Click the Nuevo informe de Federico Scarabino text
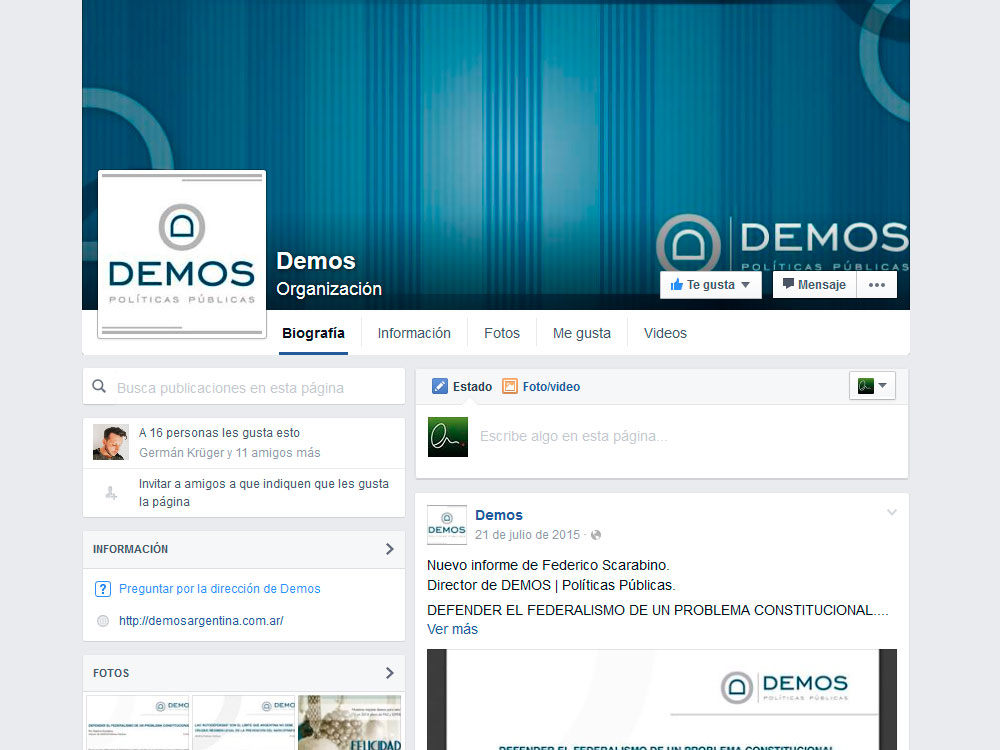The height and width of the screenshot is (750, 1000). pyautogui.click(x=548, y=565)
